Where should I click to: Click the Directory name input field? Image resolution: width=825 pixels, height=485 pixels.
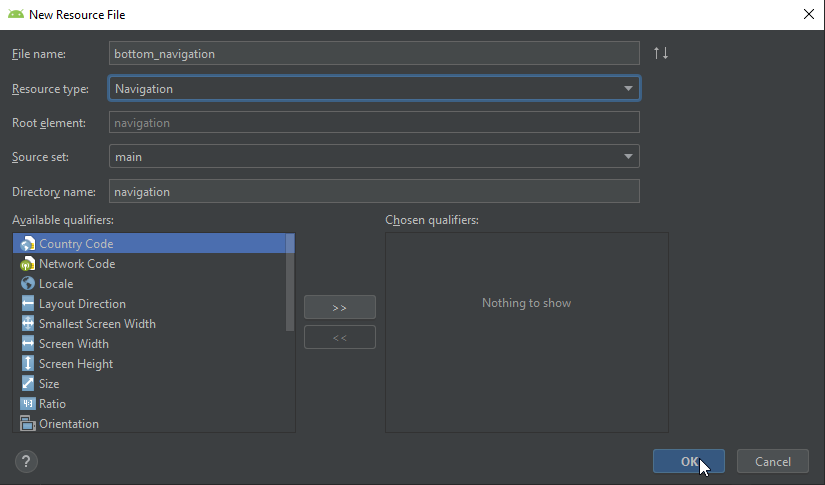pyautogui.click(x=374, y=191)
